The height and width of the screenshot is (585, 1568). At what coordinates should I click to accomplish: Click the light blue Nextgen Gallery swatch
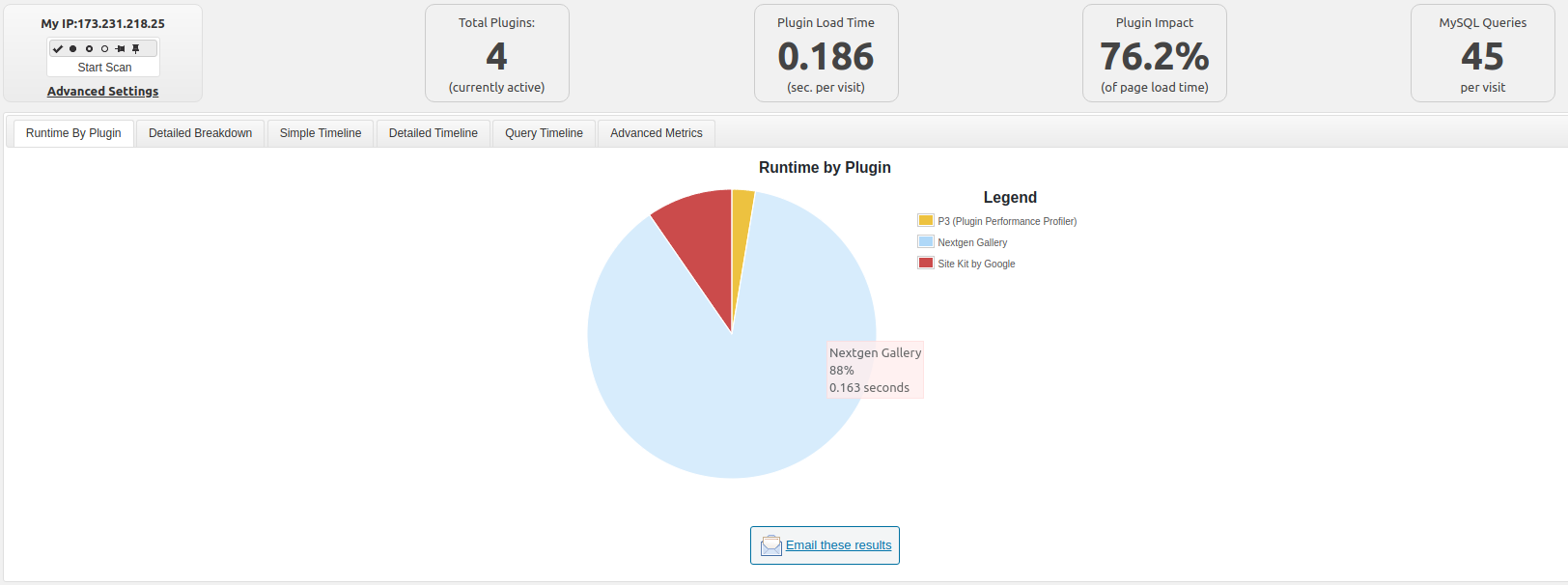[926, 241]
